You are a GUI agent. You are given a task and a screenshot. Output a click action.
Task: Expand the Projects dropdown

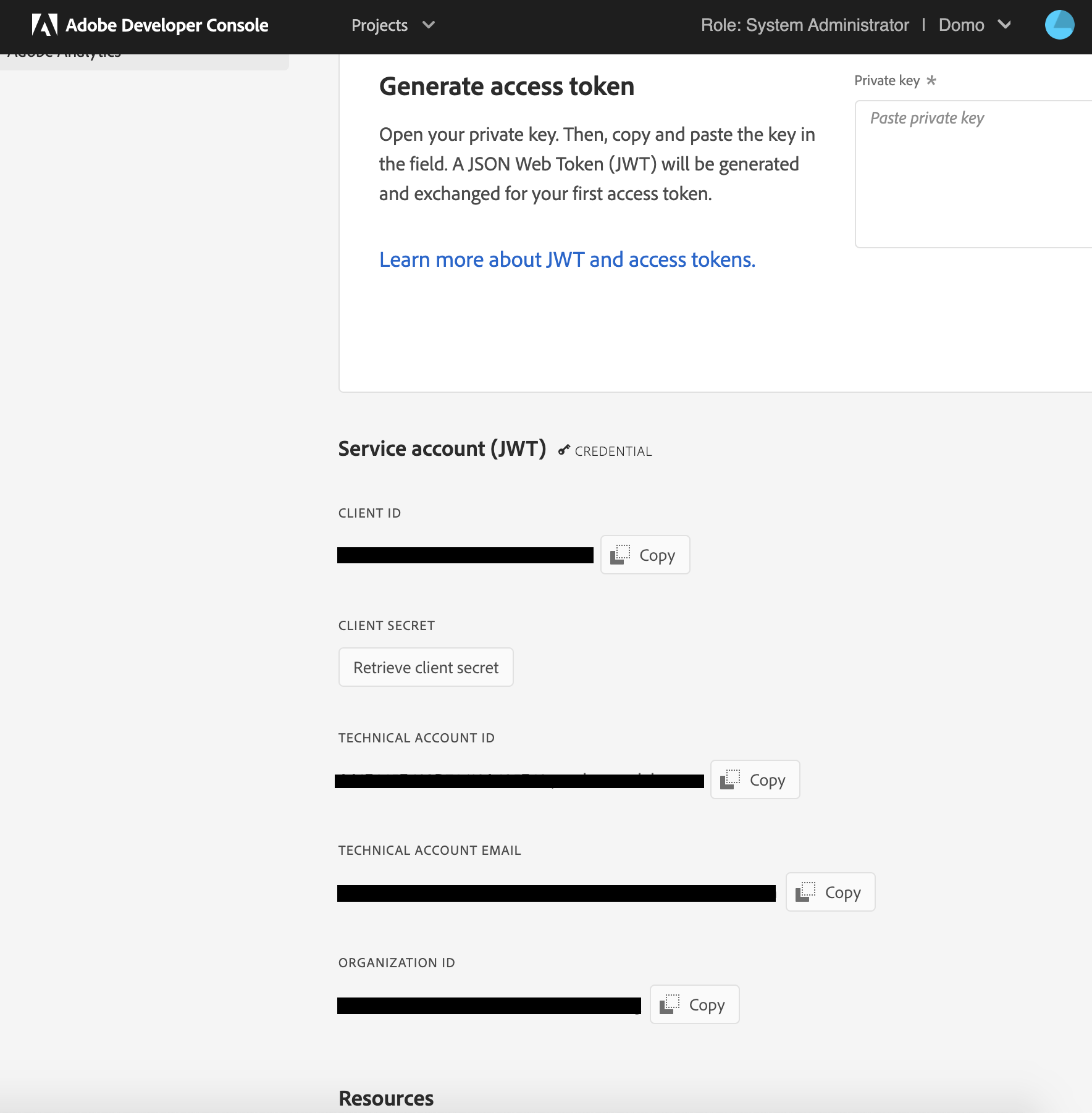[x=429, y=25]
